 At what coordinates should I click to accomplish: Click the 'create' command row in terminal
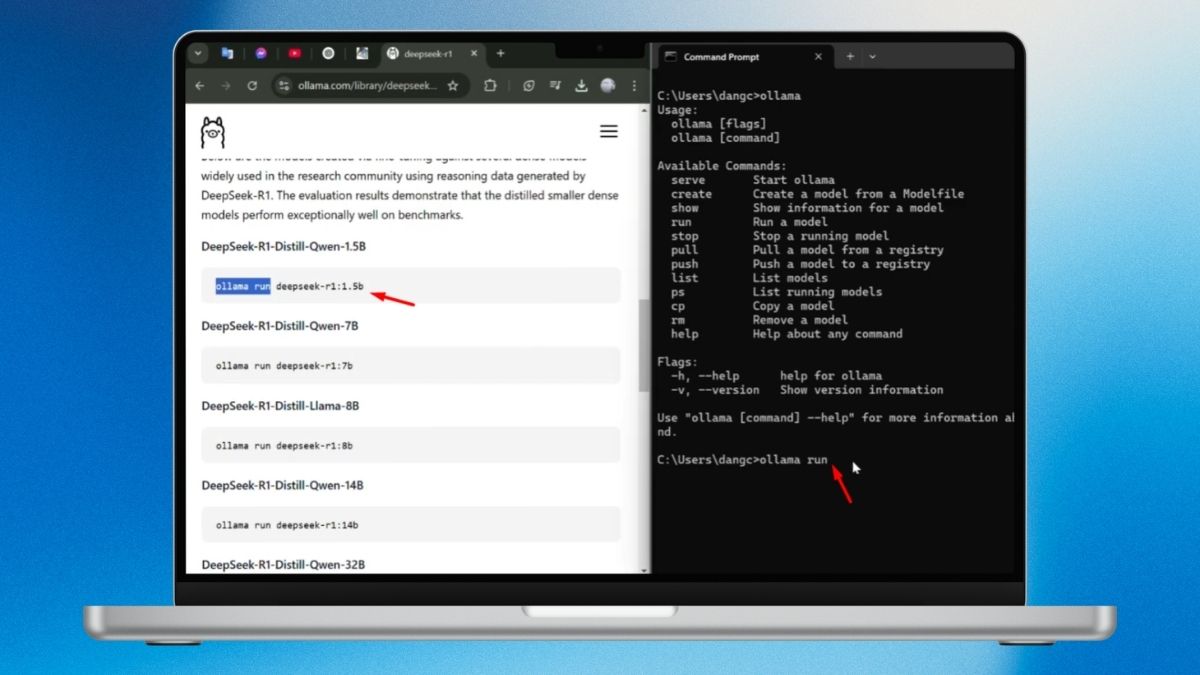coord(817,194)
